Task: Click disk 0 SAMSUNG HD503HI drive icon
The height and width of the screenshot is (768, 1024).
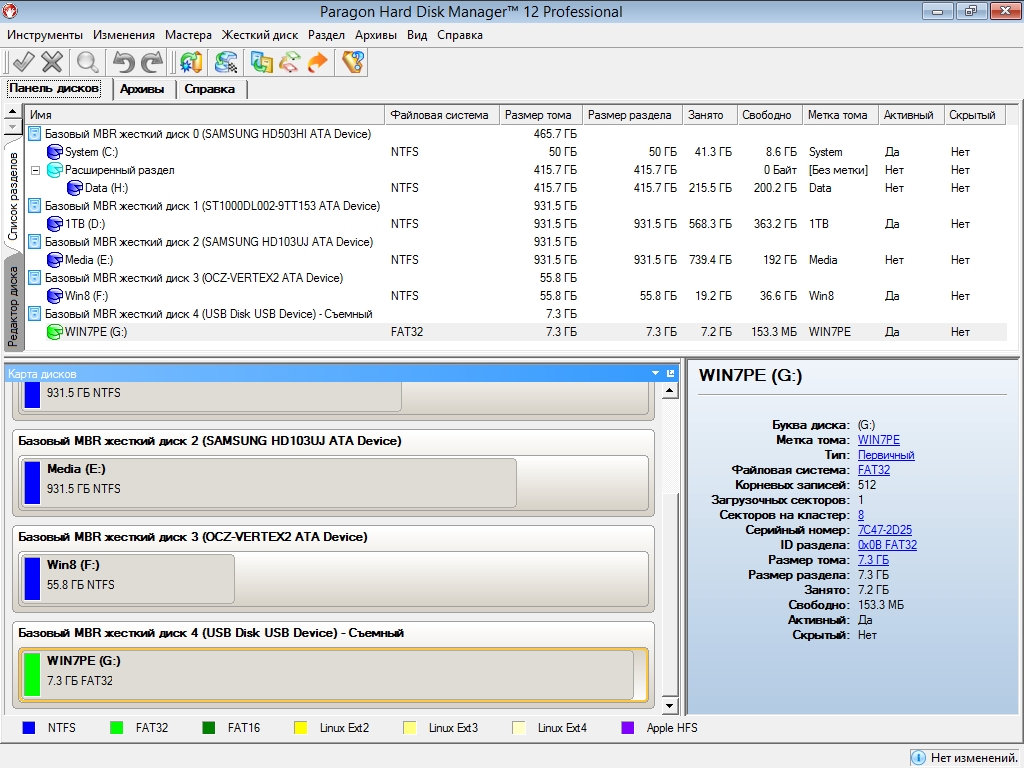Action: [35, 134]
